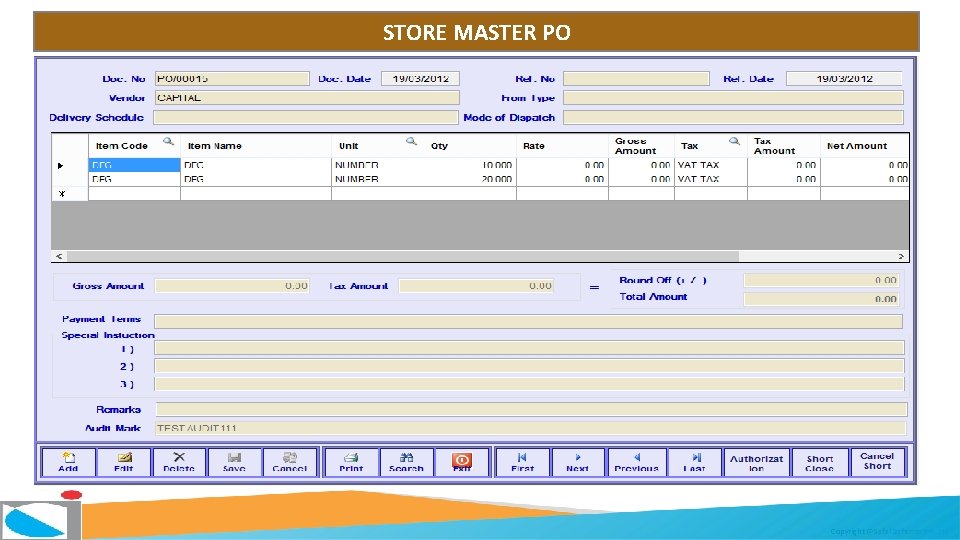Go to the Next record
Image resolution: width=960 pixels, height=540 pixels.
(x=578, y=462)
